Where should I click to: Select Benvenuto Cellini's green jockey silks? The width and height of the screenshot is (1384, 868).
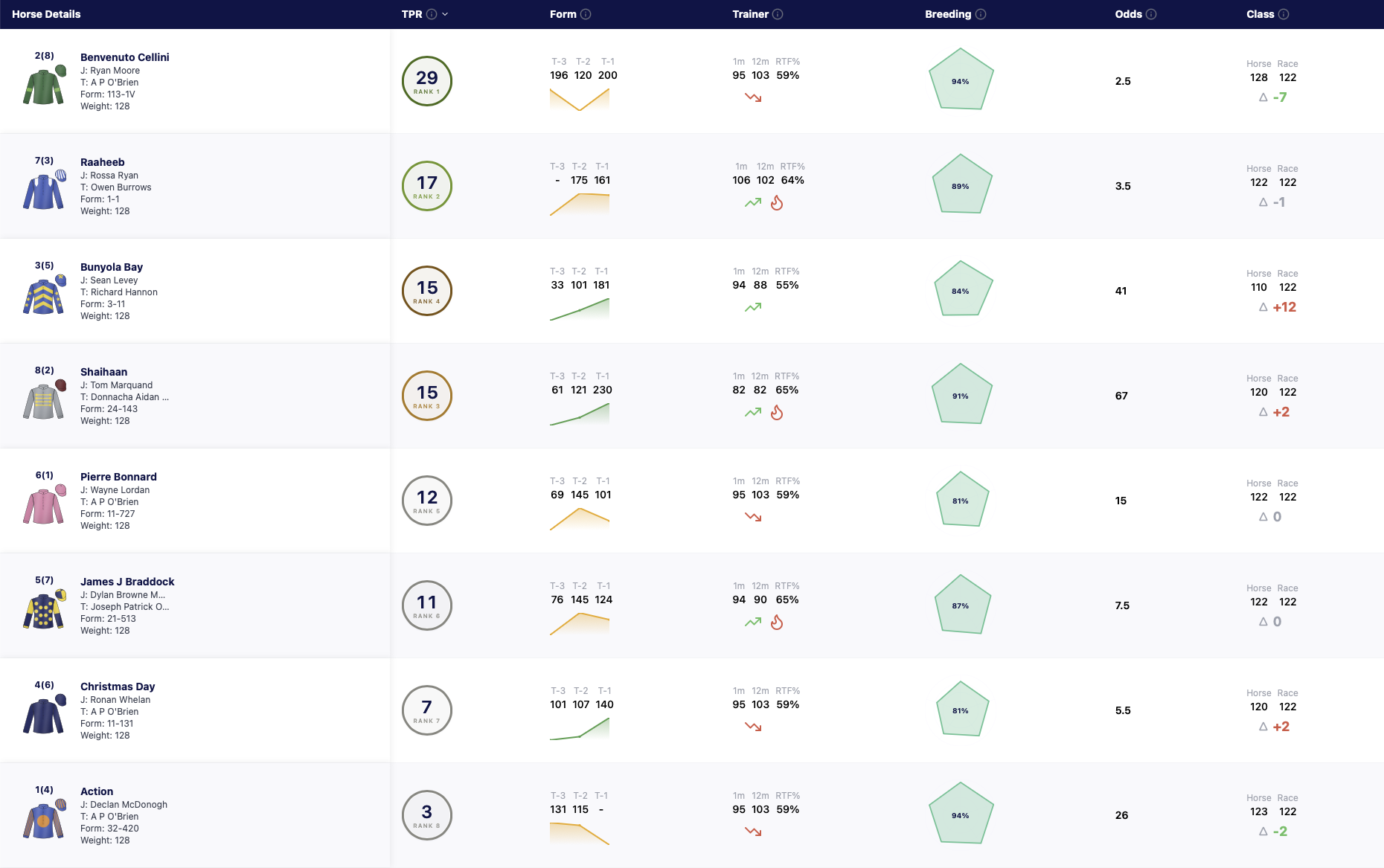(x=45, y=85)
